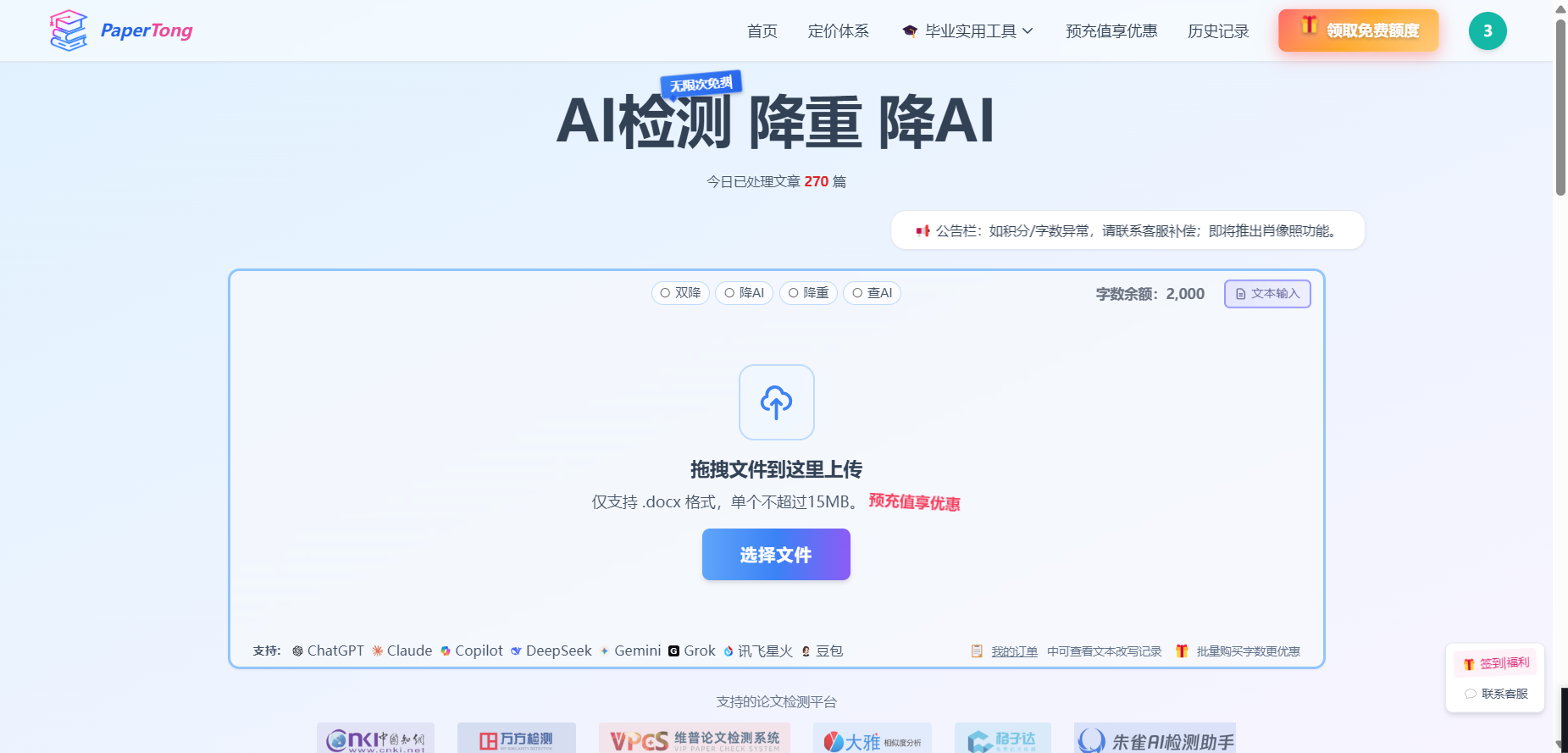The height and width of the screenshot is (753, 1568).
Task: Click the 维普论文检测系统 logo
Action: [x=694, y=739]
